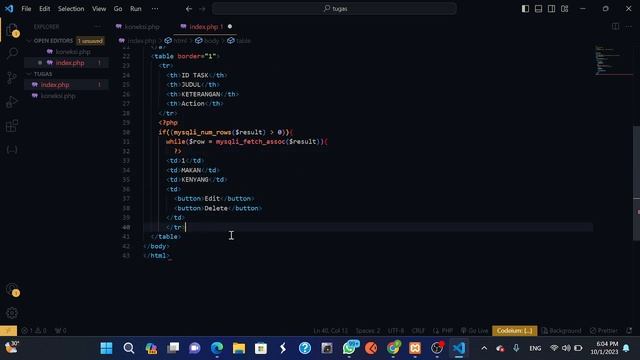Open the Edit menu
Image resolution: width=640 pixels, height=360 pixels.
pyautogui.click(x=44, y=9)
